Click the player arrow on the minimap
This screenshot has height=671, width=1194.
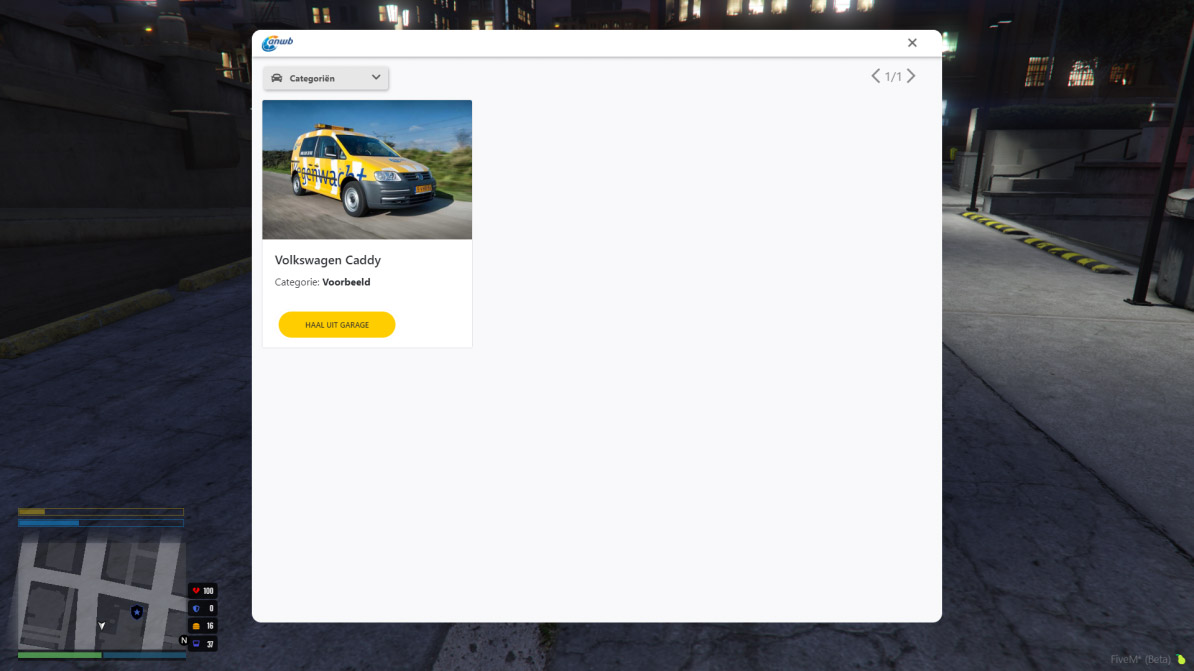tap(101, 625)
